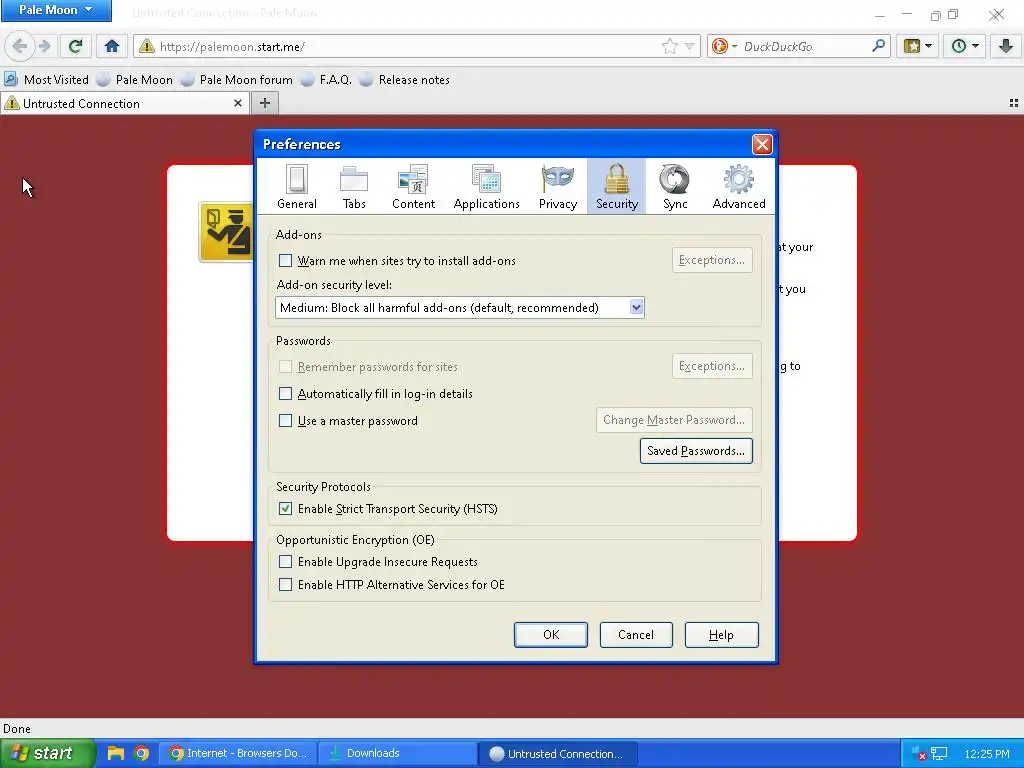Open the address bar history dropdown arrow

(689, 46)
